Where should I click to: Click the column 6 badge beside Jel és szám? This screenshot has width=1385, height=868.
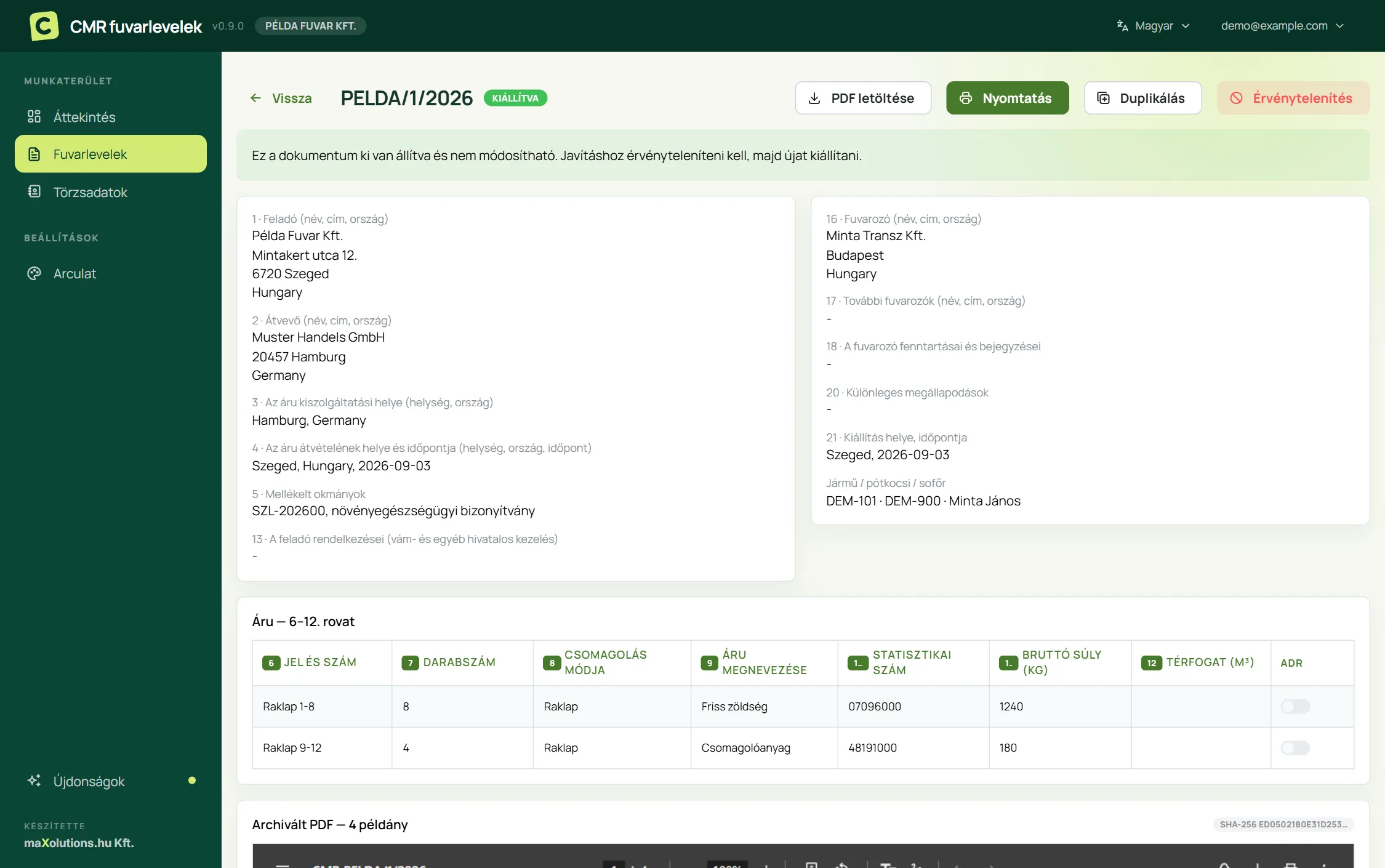(271, 663)
